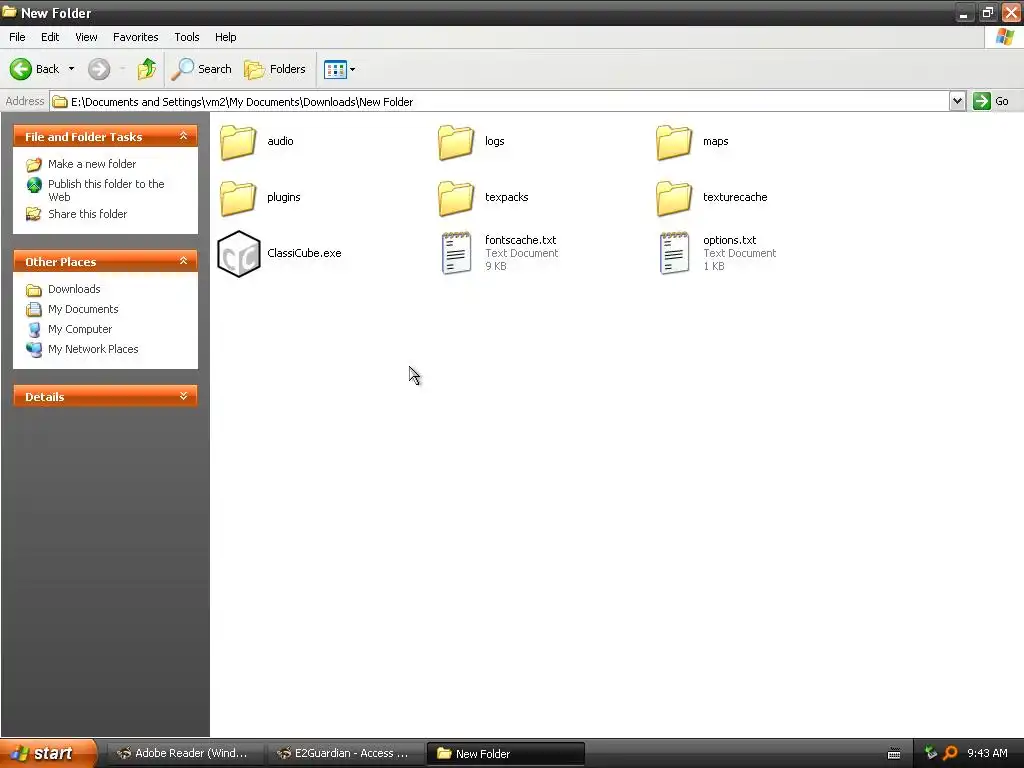Click the Make a new folder icon
Image resolution: width=1024 pixels, height=768 pixels.
pyautogui.click(x=34, y=165)
